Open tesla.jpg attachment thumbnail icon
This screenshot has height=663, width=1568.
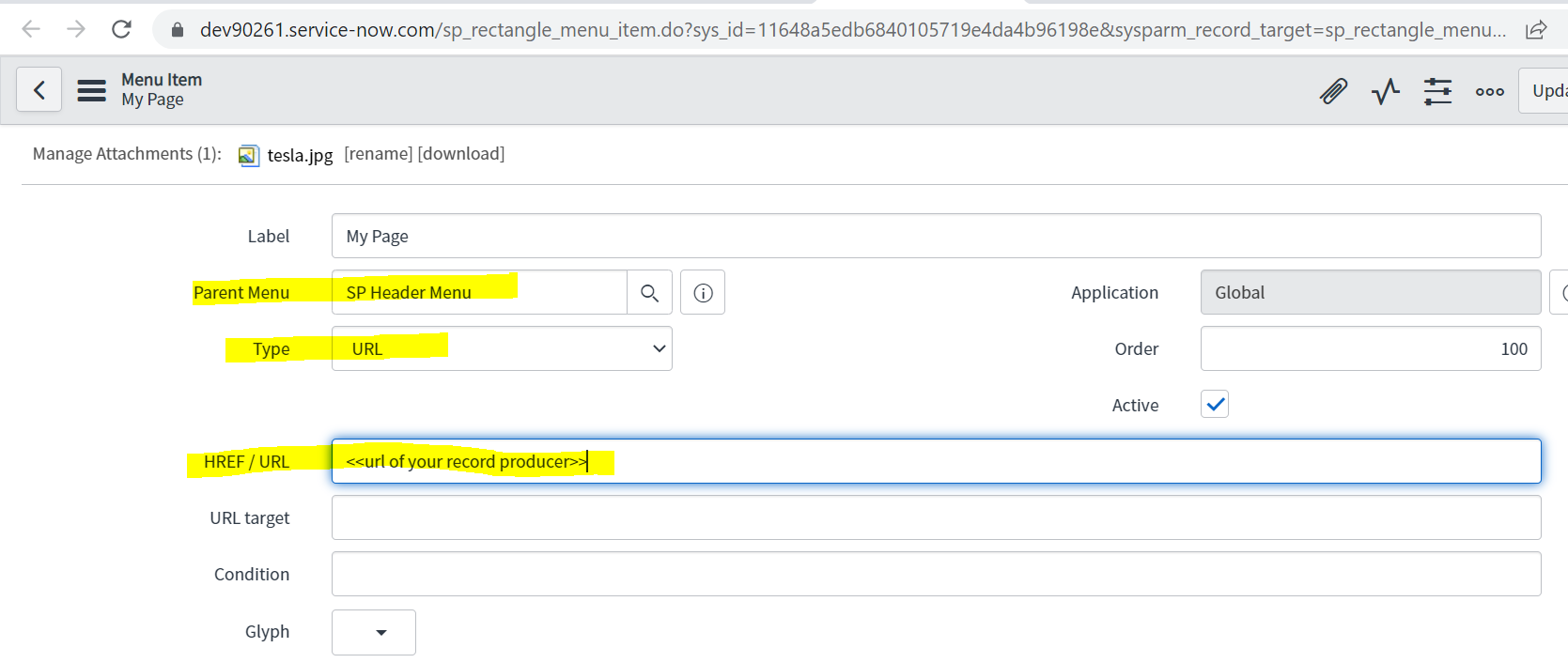pos(248,155)
